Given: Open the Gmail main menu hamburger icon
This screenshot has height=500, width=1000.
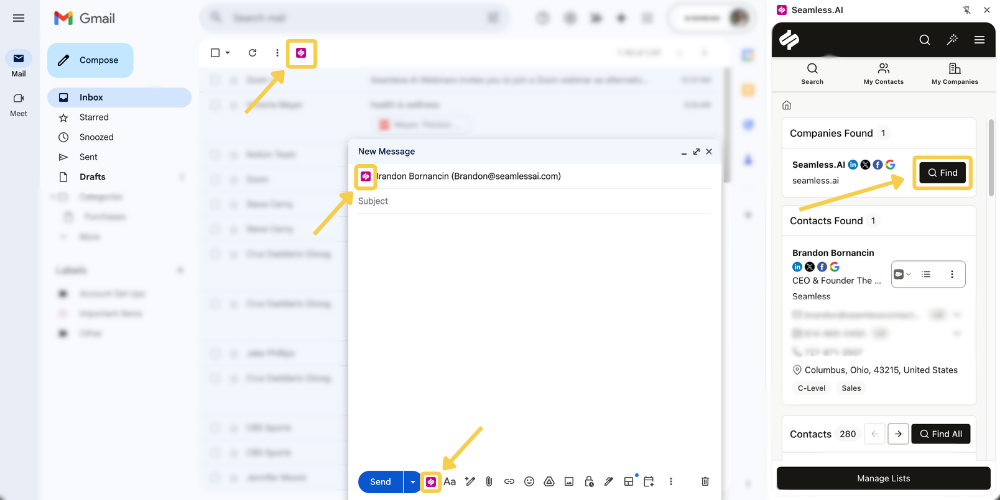Looking at the screenshot, I should [x=18, y=18].
